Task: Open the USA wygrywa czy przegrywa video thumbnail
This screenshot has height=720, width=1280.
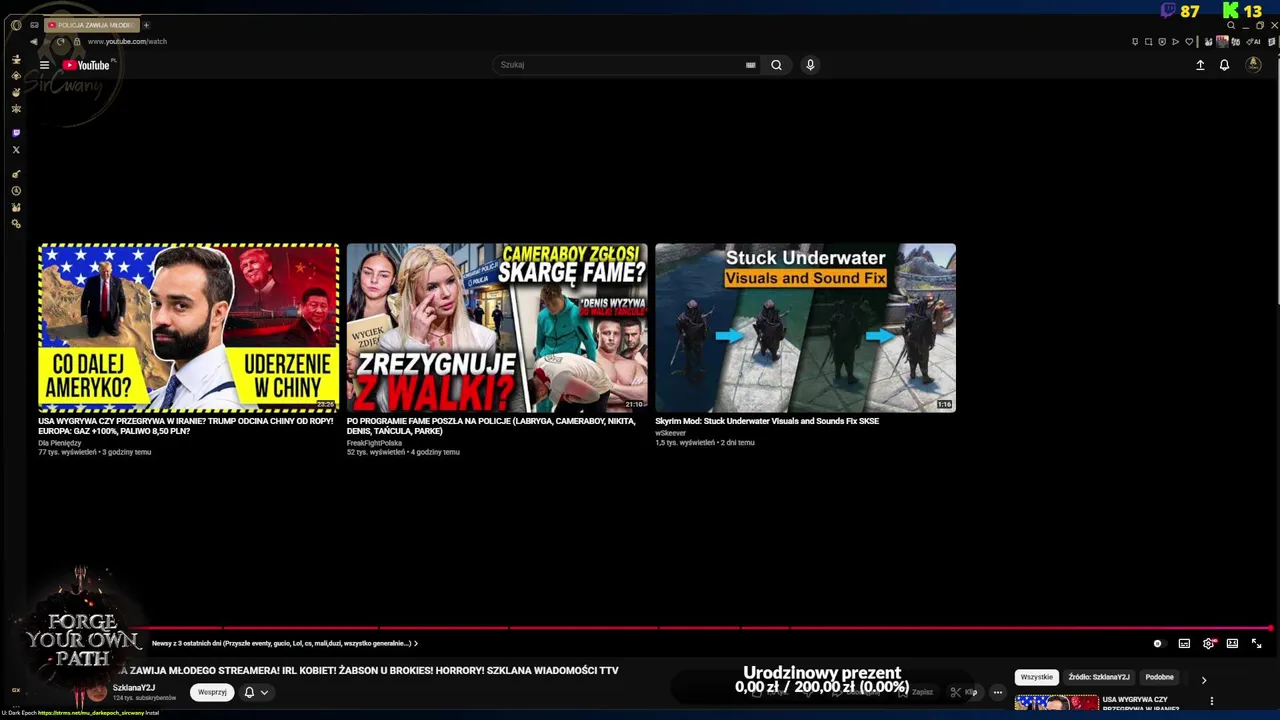Action: (x=188, y=328)
